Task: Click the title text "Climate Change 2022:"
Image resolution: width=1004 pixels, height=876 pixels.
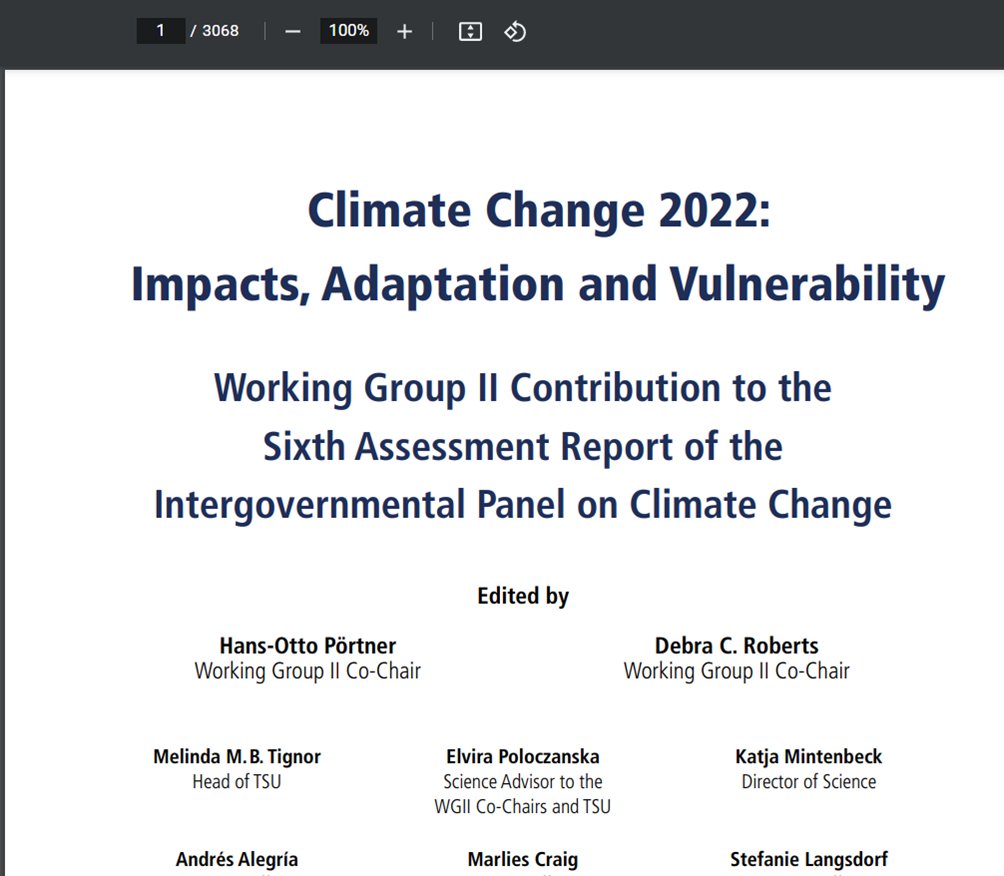Action: 539,211
